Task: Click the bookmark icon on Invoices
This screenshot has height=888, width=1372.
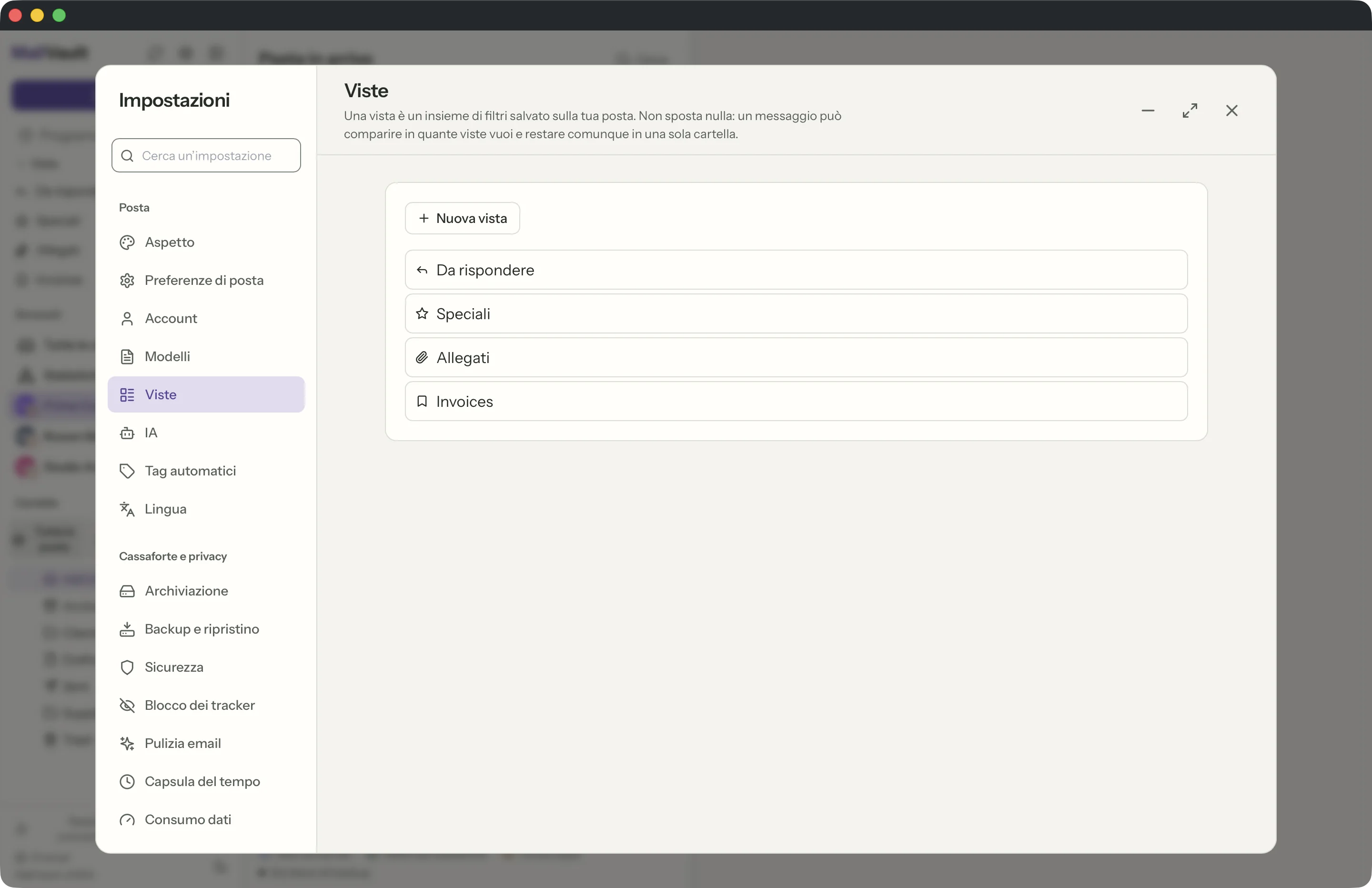Action: coord(422,401)
